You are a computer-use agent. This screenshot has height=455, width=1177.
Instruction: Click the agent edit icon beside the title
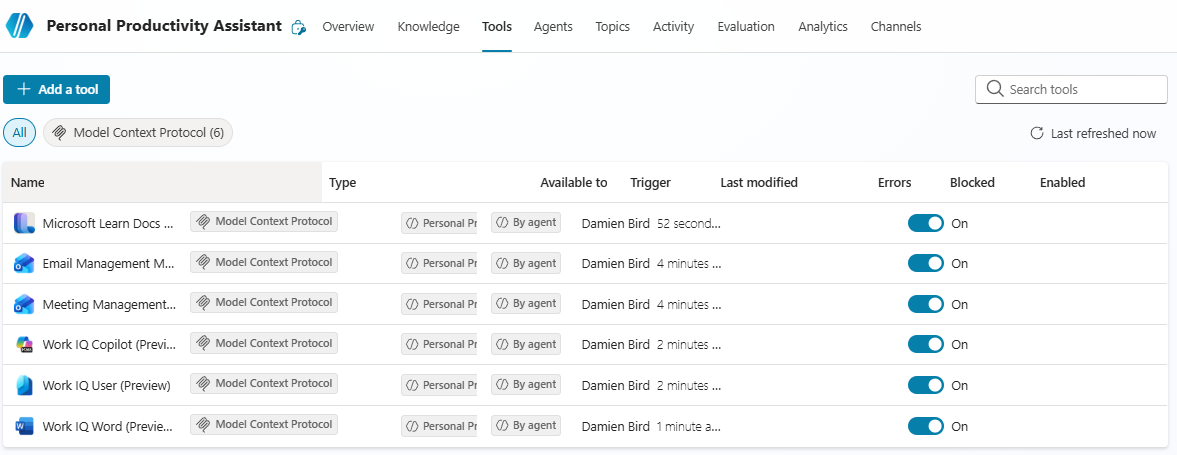(299, 28)
